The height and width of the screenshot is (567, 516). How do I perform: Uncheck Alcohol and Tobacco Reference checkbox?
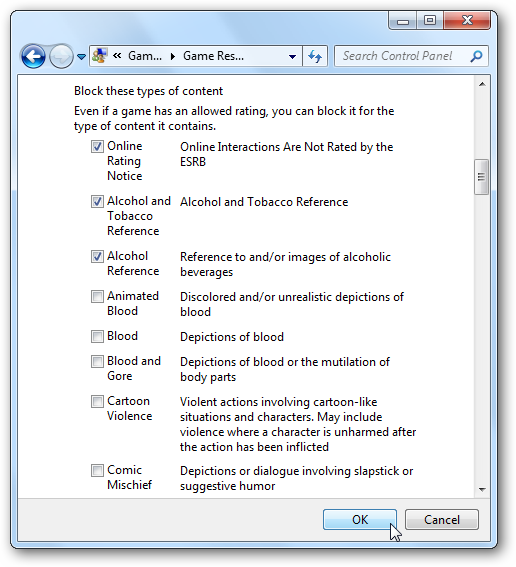(x=97, y=201)
